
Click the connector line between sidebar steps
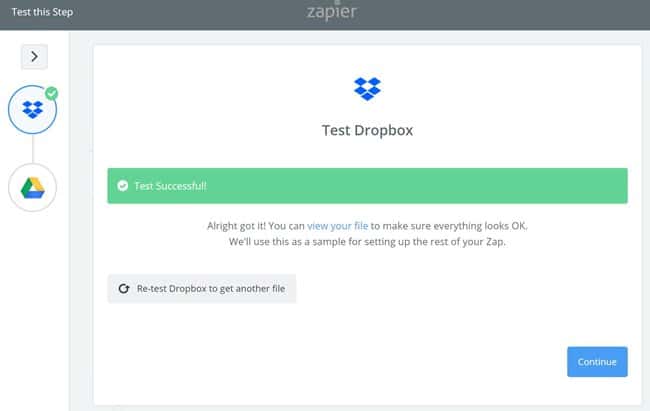pyautogui.click(x=33, y=149)
